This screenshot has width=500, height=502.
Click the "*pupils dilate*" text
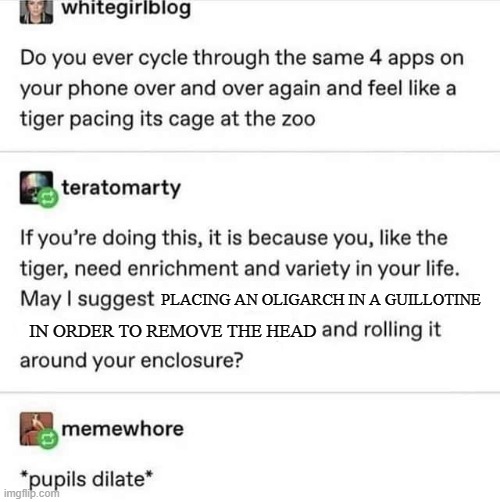tap(87, 480)
